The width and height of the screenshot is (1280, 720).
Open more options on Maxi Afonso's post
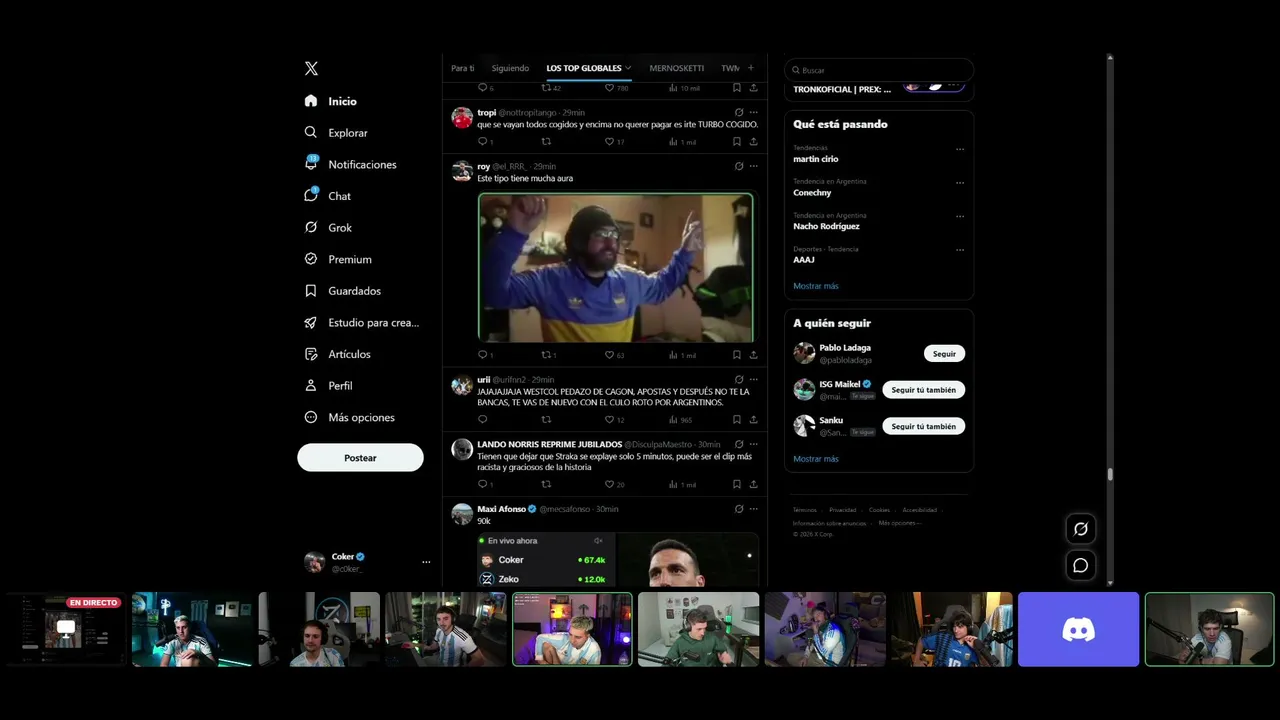[x=754, y=509]
